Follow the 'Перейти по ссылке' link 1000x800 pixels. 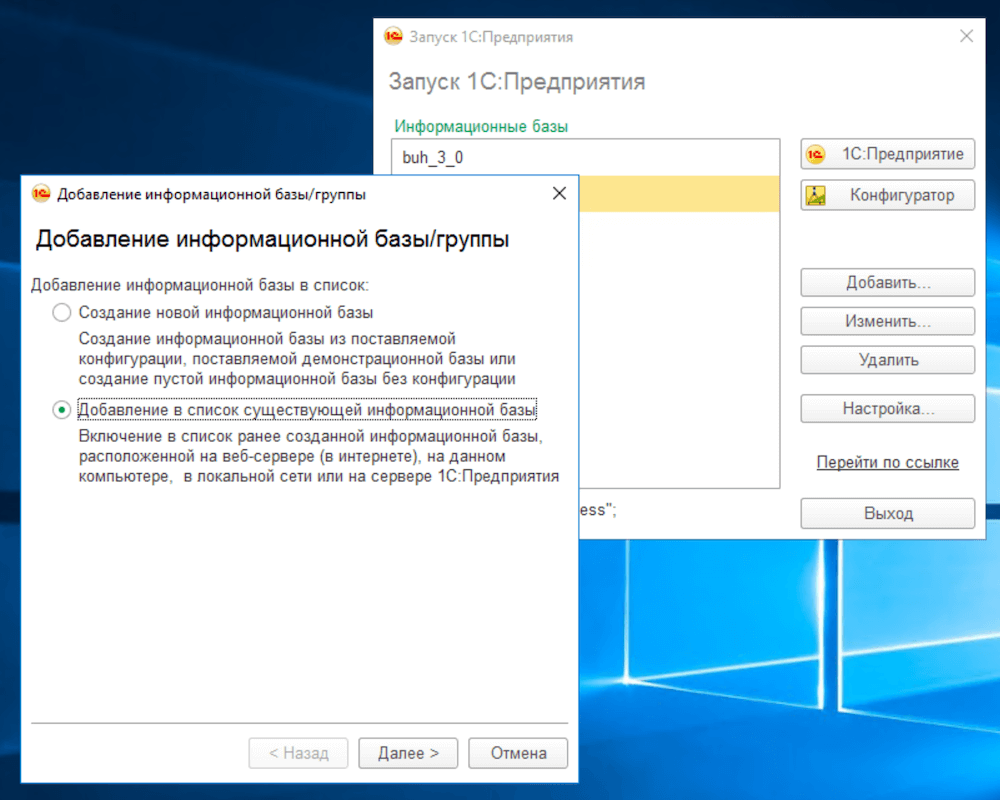click(888, 463)
